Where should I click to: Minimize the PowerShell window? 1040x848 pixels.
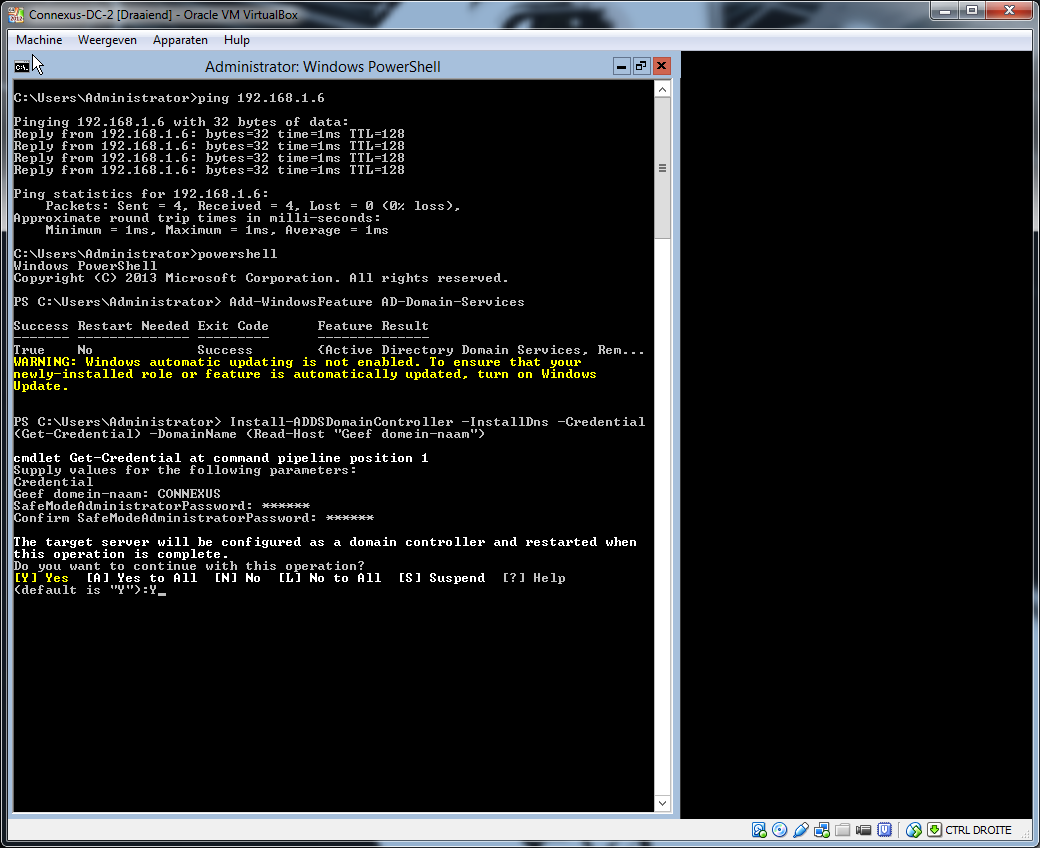(x=621, y=66)
